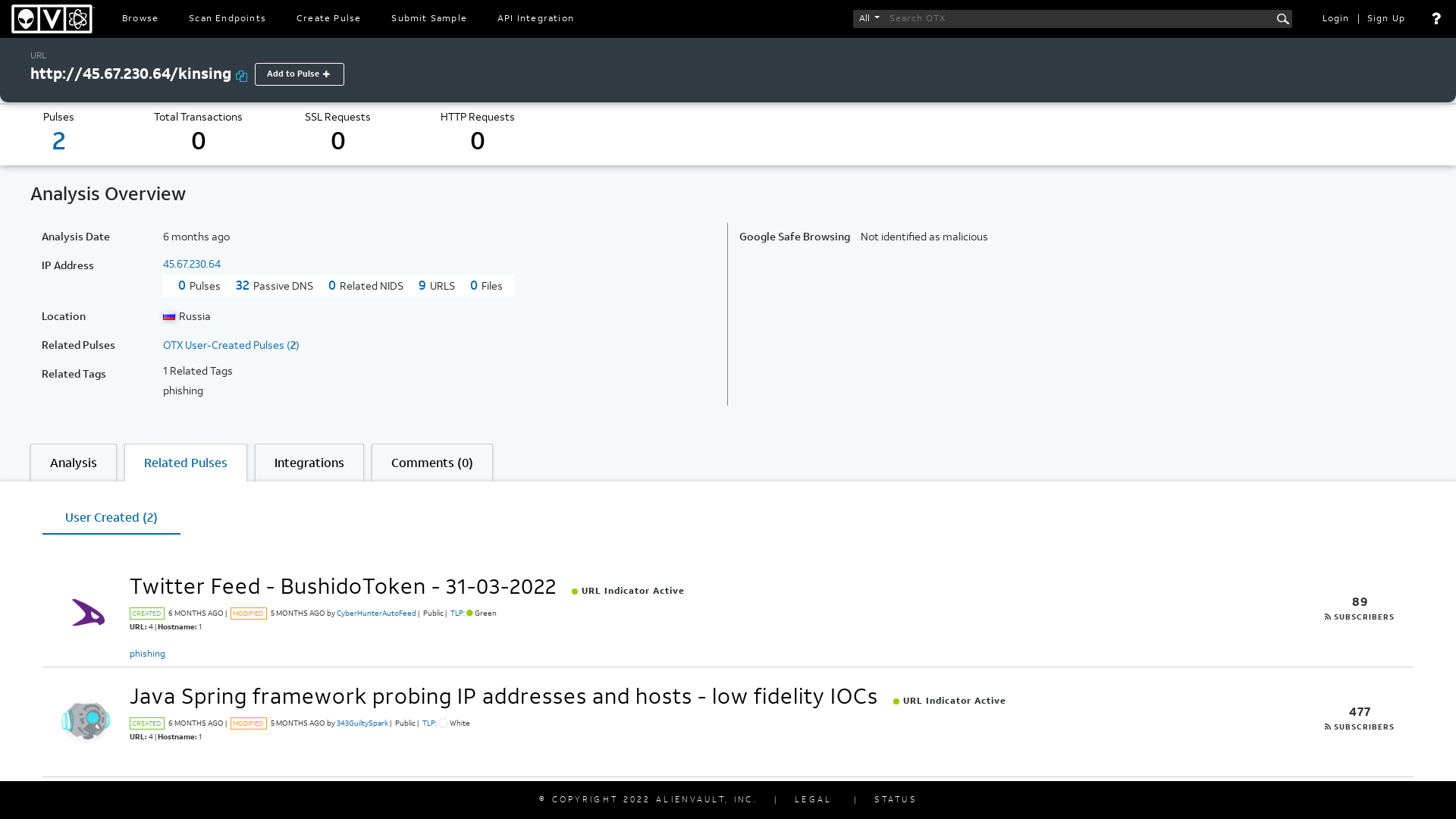Viewport: 1456px width, 819px height.
Task: Select the User Created (2) sub-tab
Action: coord(111,518)
